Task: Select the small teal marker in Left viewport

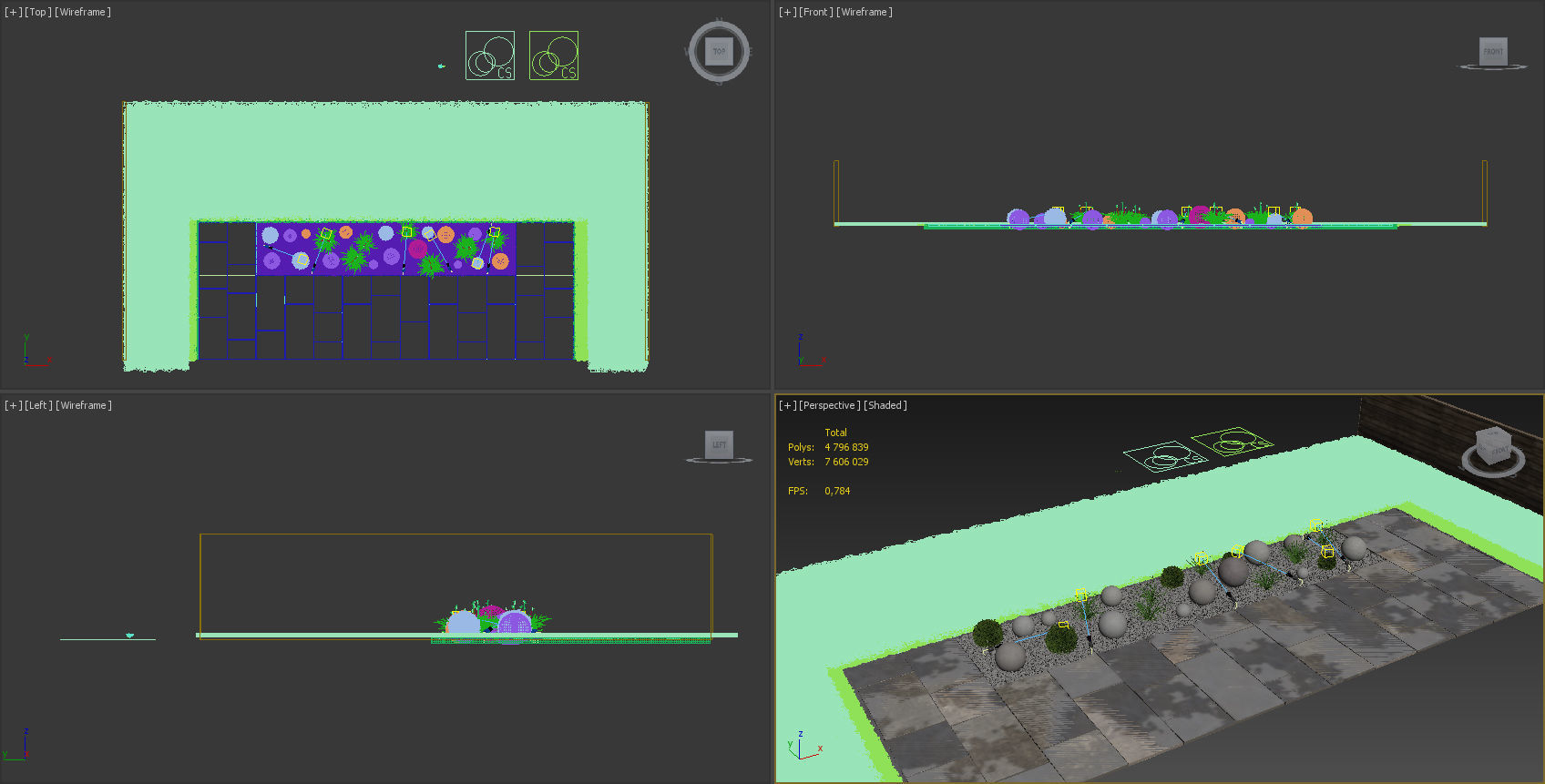Action: 130,635
